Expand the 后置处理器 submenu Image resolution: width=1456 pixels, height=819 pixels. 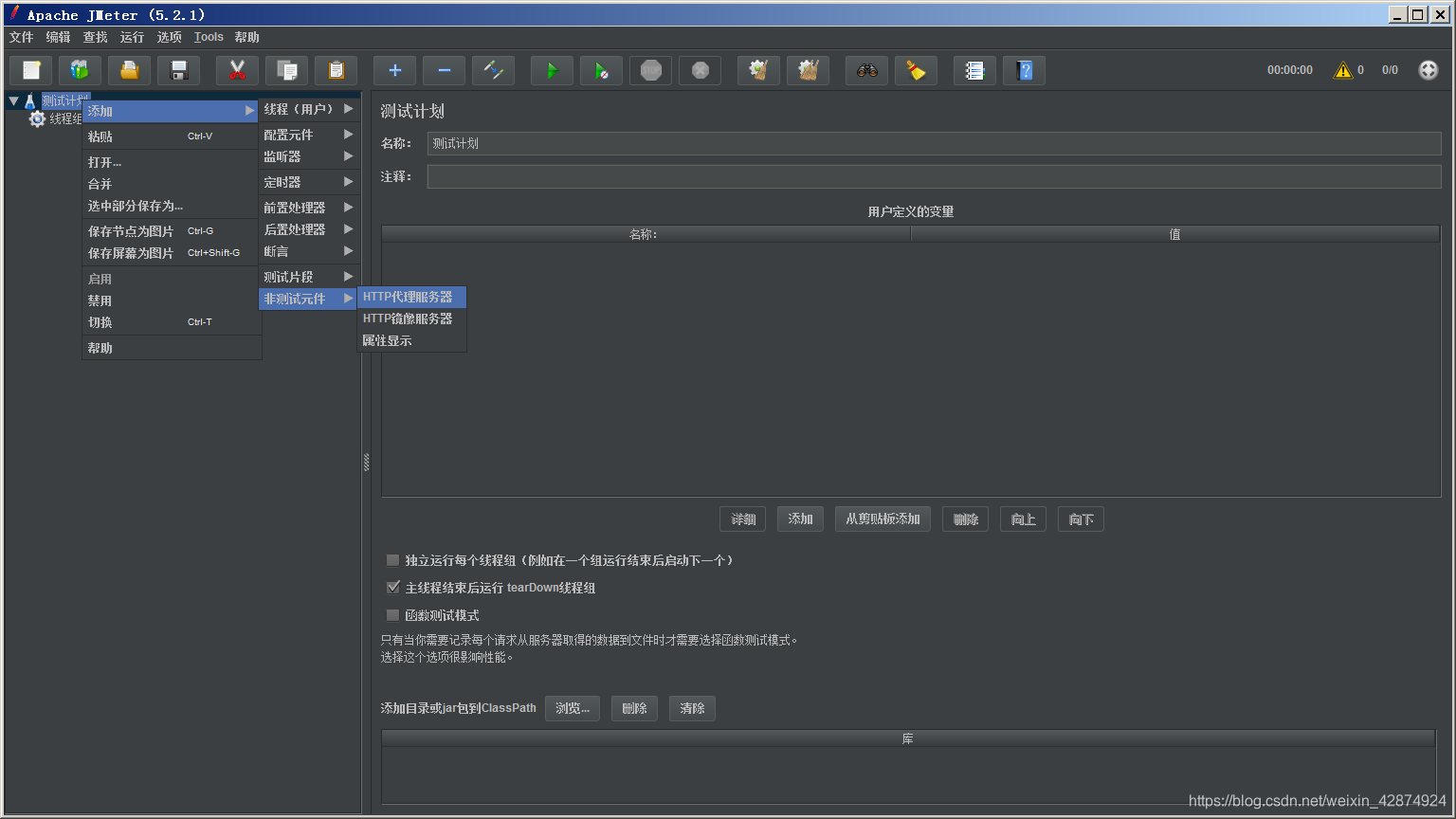pos(308,229)
